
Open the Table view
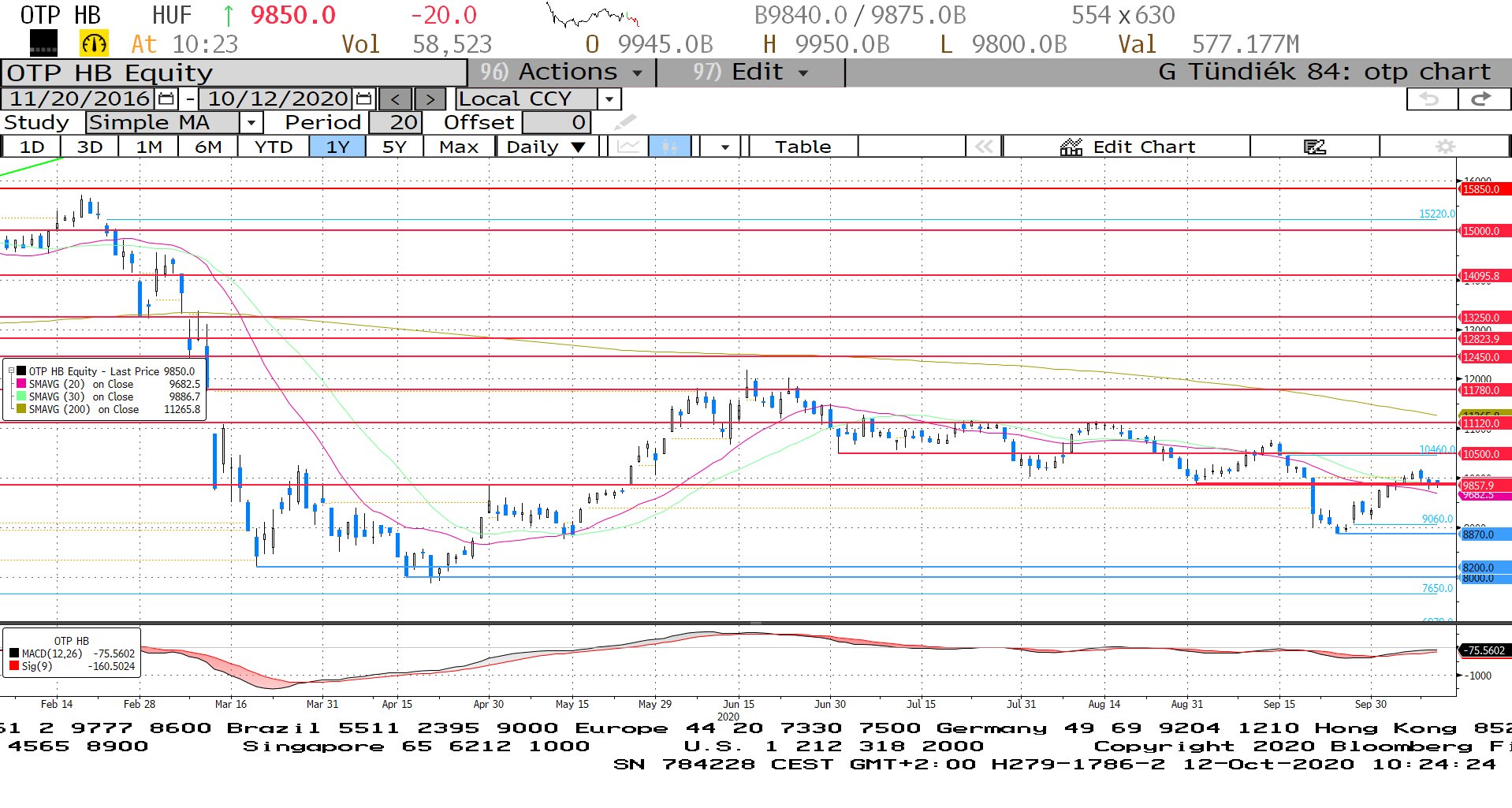click(x=803, y=147)
